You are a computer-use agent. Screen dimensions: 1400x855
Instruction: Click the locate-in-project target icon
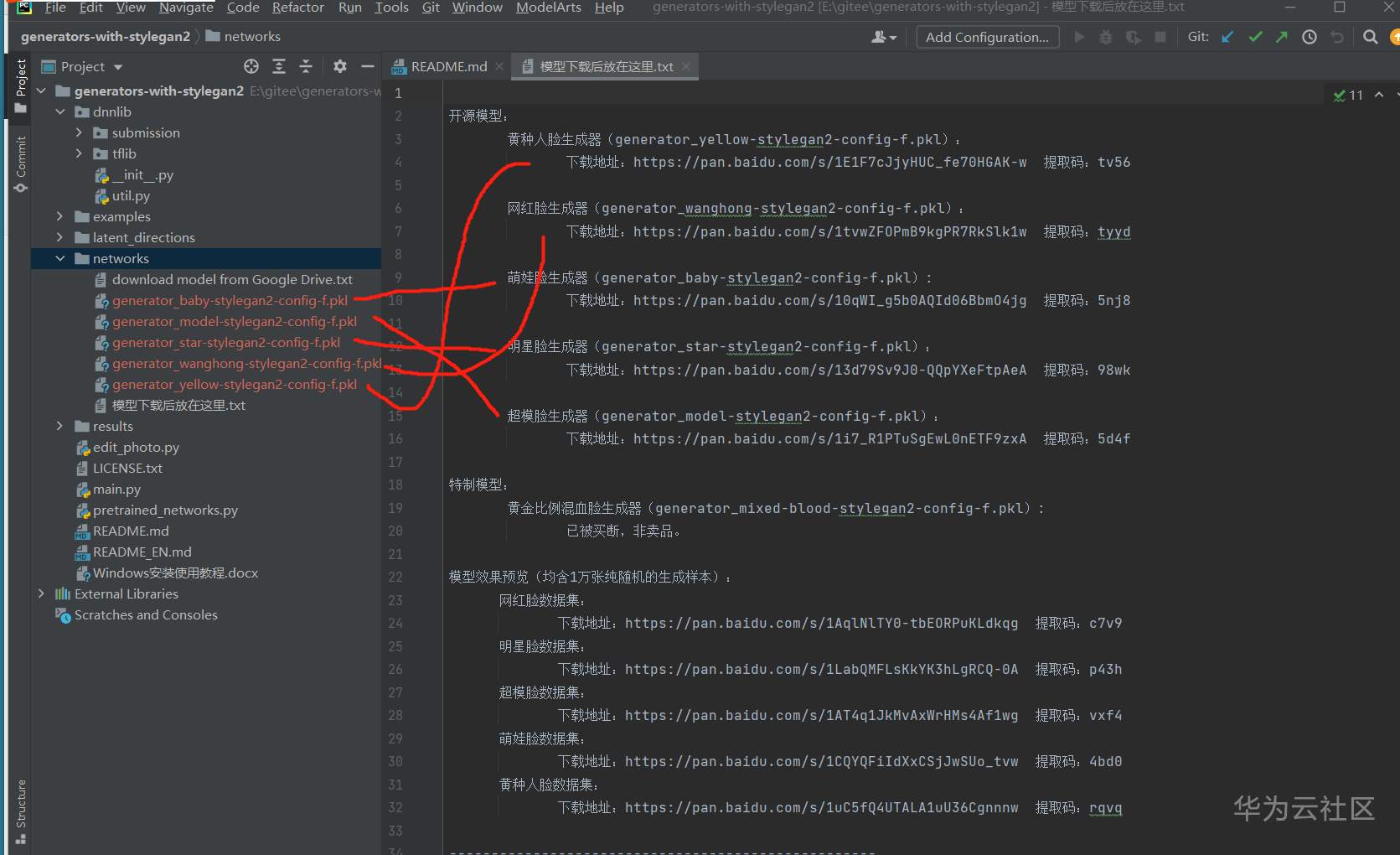251,66
